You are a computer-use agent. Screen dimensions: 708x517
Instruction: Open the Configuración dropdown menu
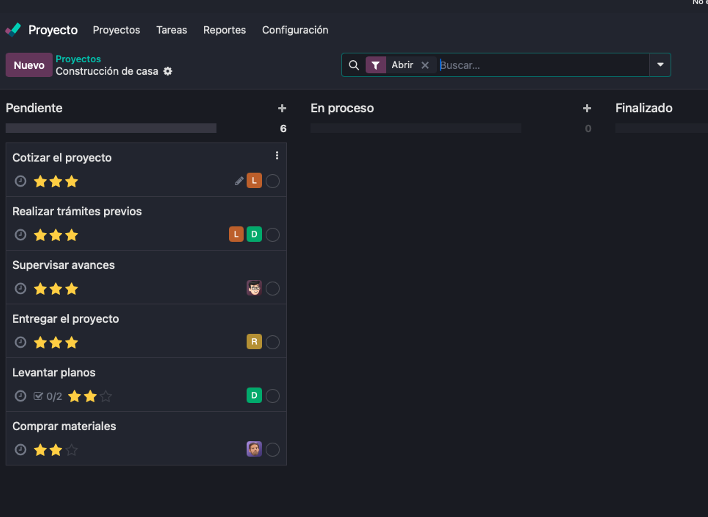tap(295, 30)
